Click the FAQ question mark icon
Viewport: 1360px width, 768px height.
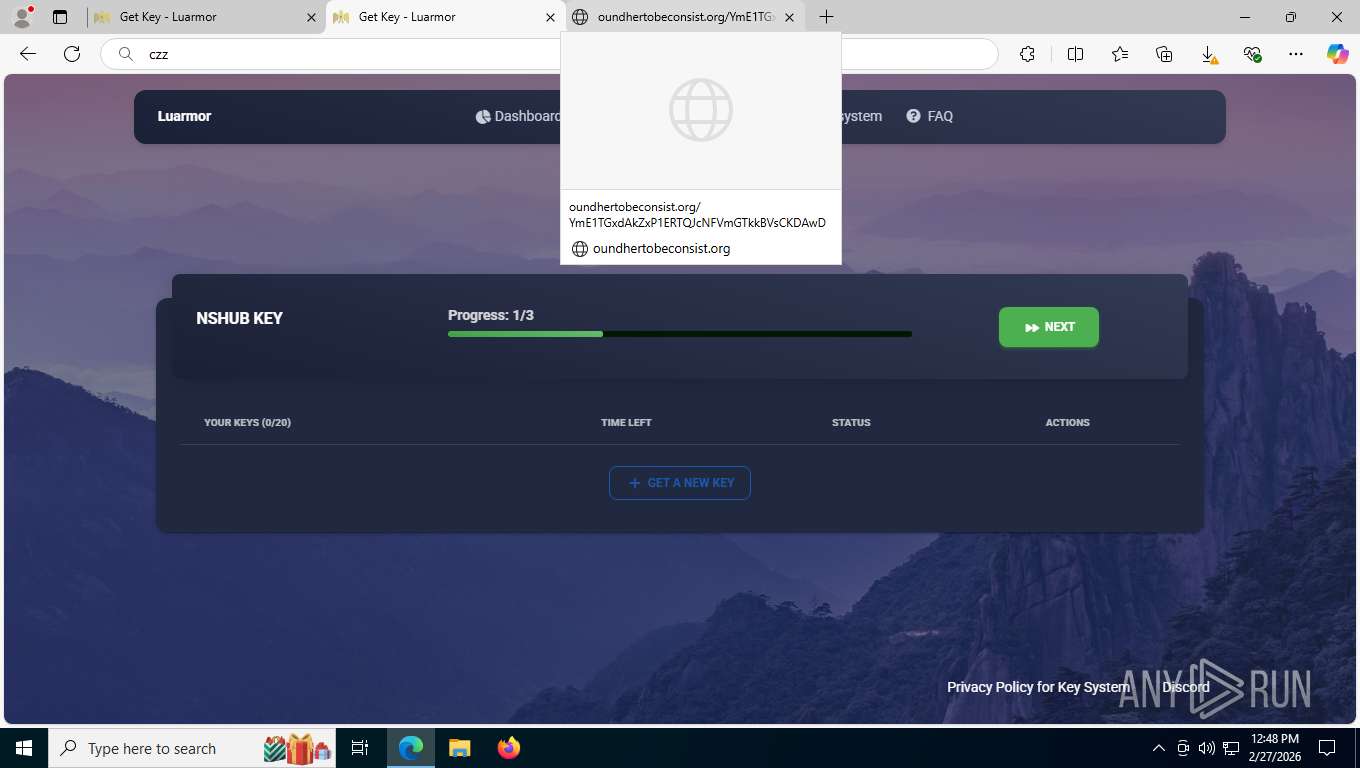913,116
